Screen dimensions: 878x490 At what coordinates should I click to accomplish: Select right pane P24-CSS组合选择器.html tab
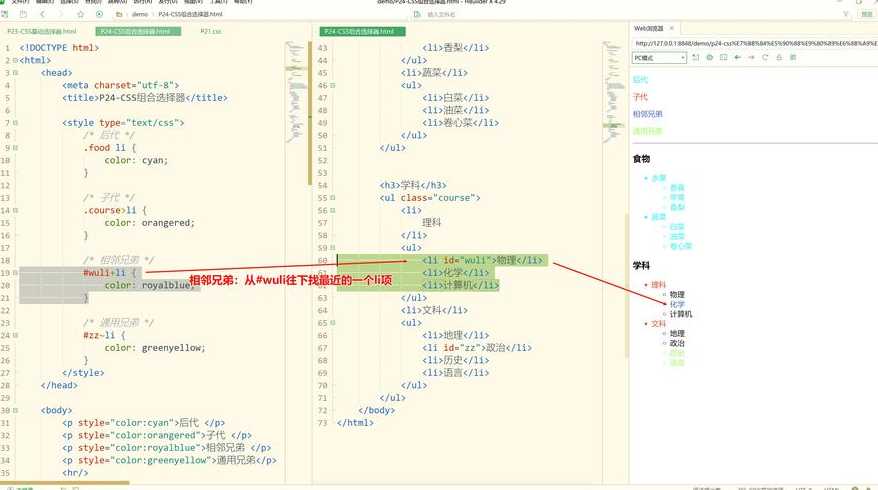pyautogui.click(x=363, y=31)
